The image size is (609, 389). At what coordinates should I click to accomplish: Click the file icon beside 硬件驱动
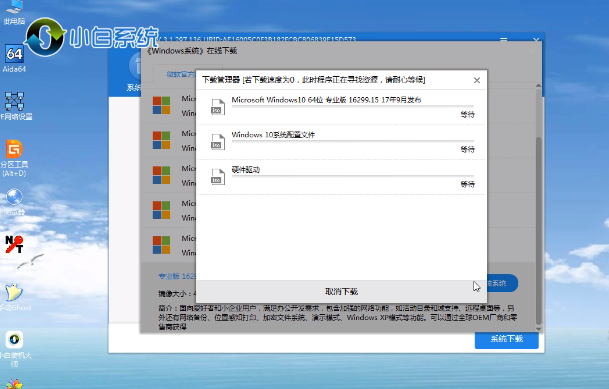(218, 177)
